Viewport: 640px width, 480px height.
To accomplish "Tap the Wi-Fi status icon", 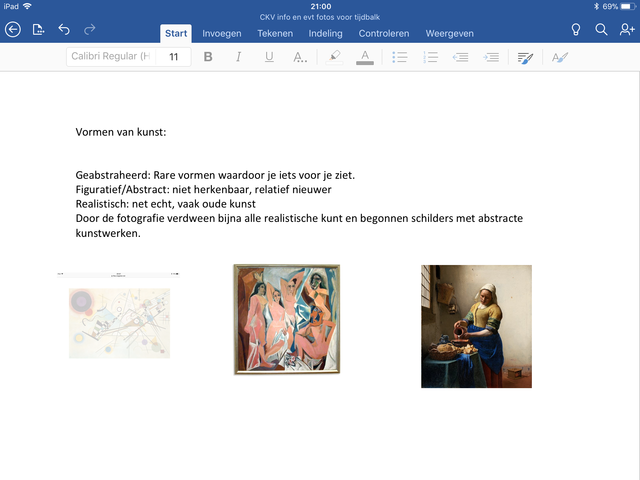I will pos(27,6).
